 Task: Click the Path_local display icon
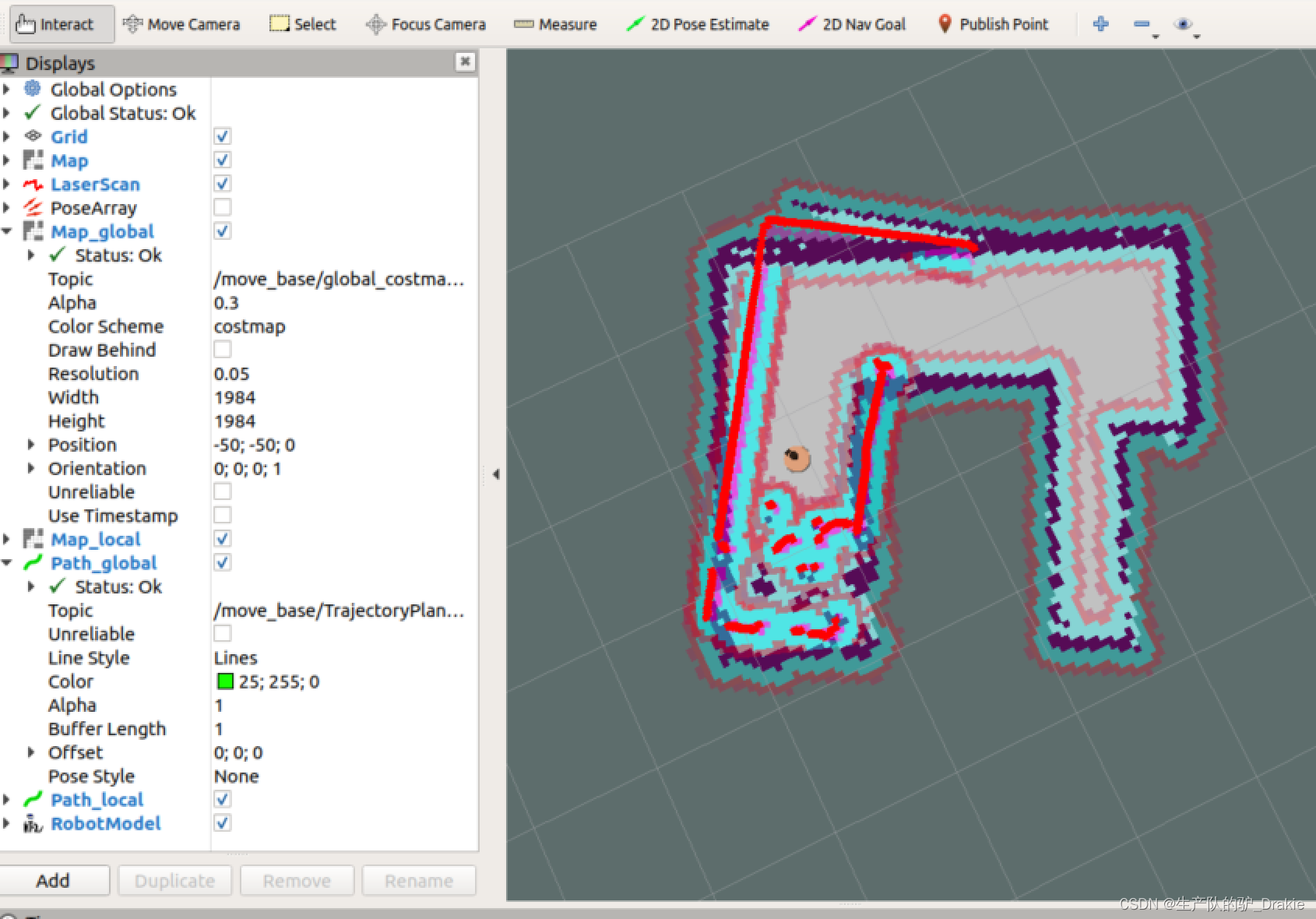coord(32,799)
